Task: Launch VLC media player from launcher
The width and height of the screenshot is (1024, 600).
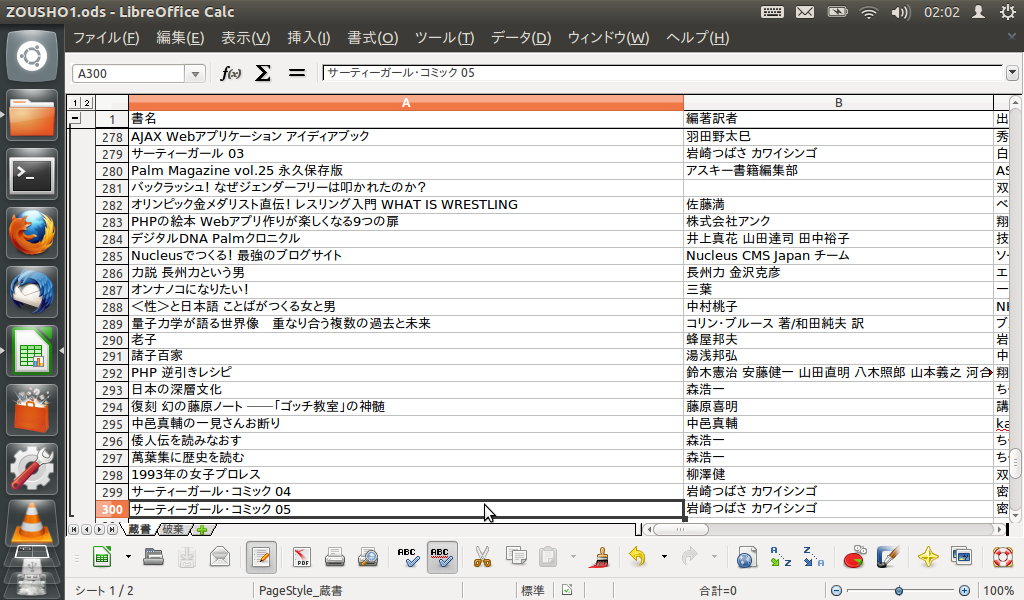Action: click(31, 524)
